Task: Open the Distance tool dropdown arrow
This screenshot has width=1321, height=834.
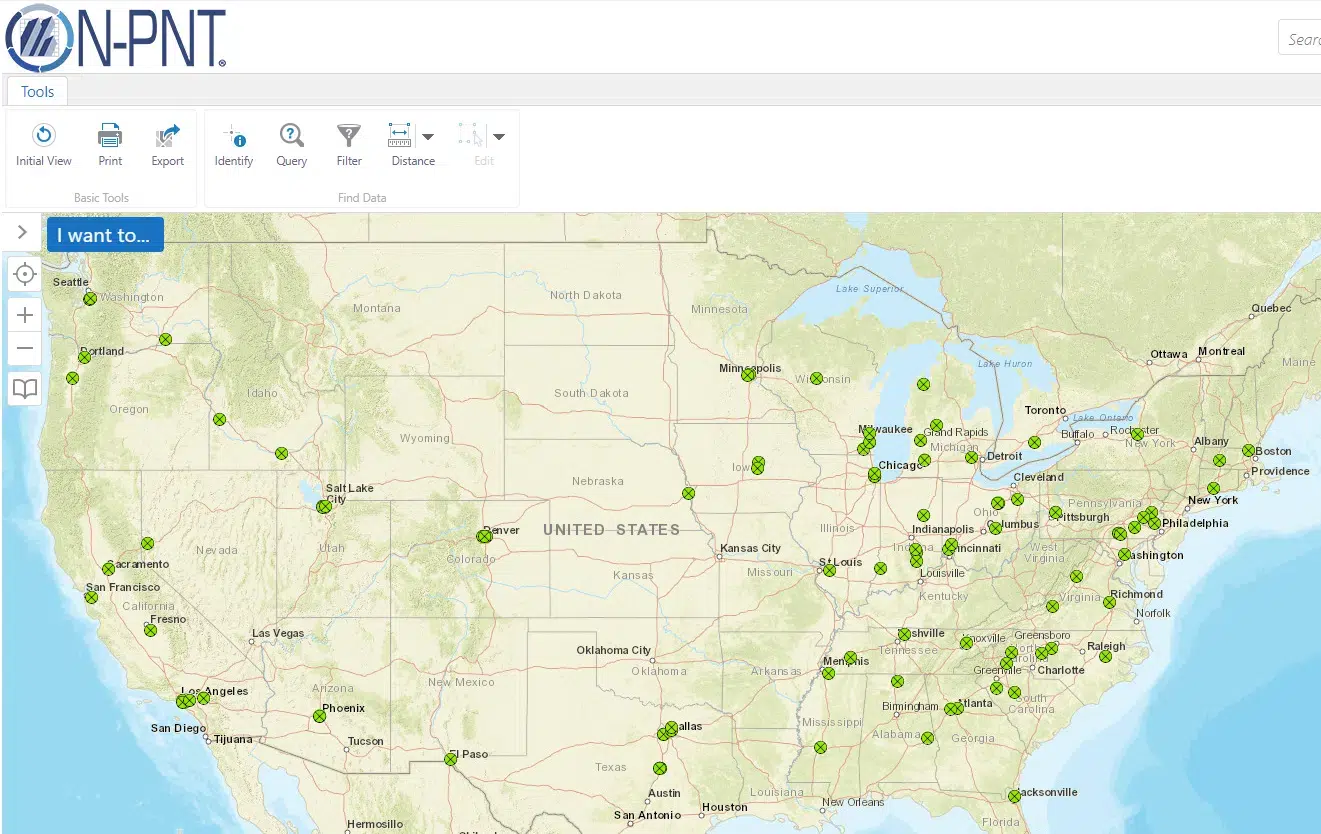Action: [x=430, y=136]
